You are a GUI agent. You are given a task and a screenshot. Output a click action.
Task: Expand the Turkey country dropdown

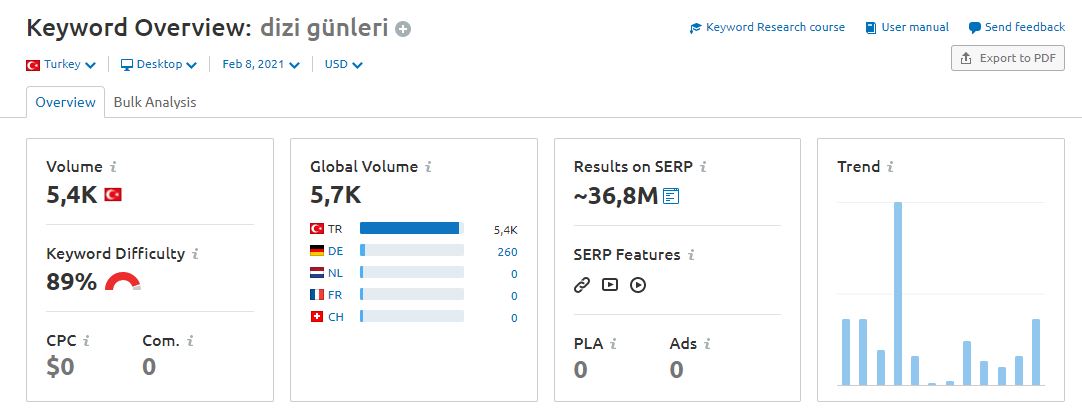tap(61, 64)
